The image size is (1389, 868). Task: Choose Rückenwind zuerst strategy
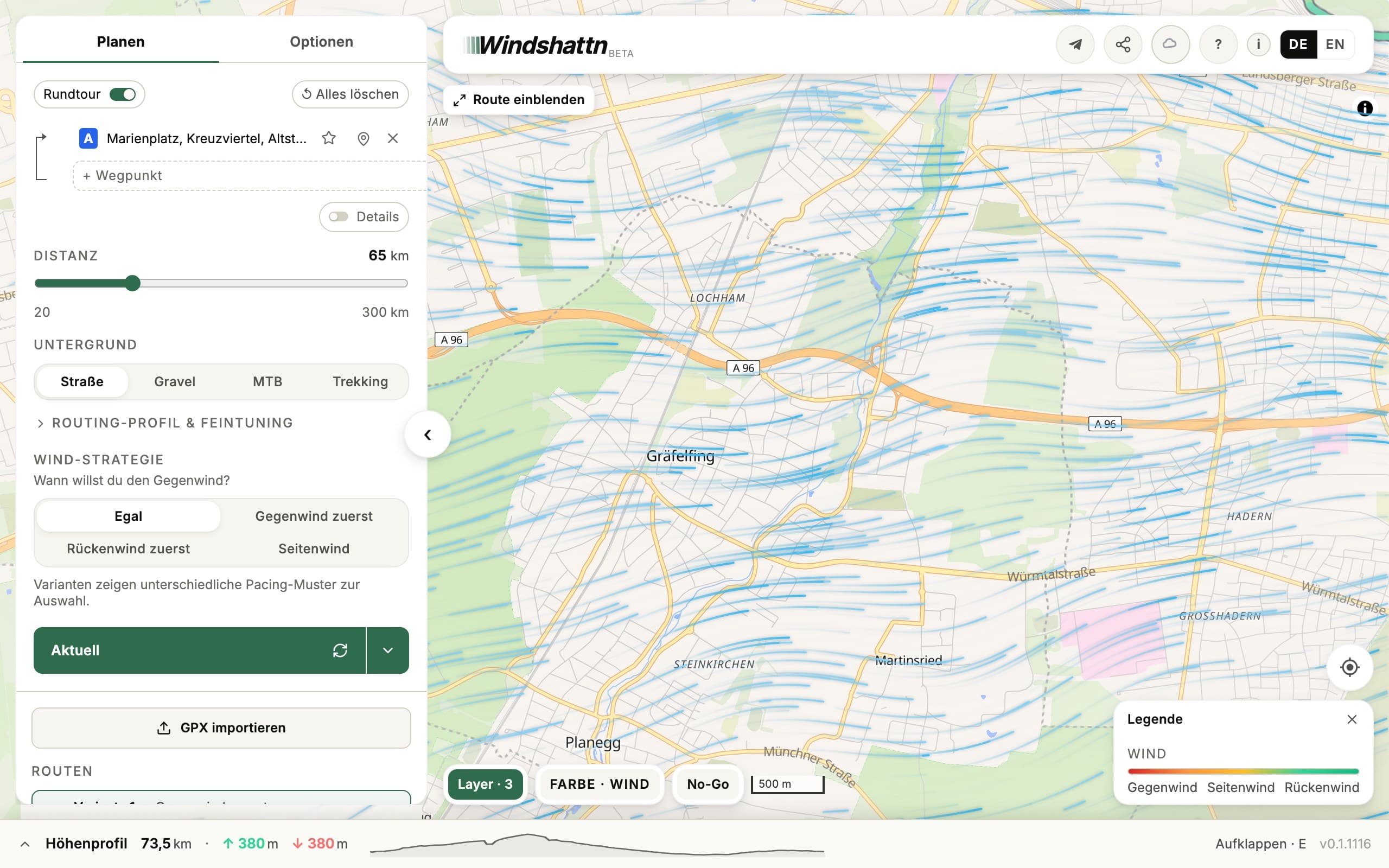128,549
